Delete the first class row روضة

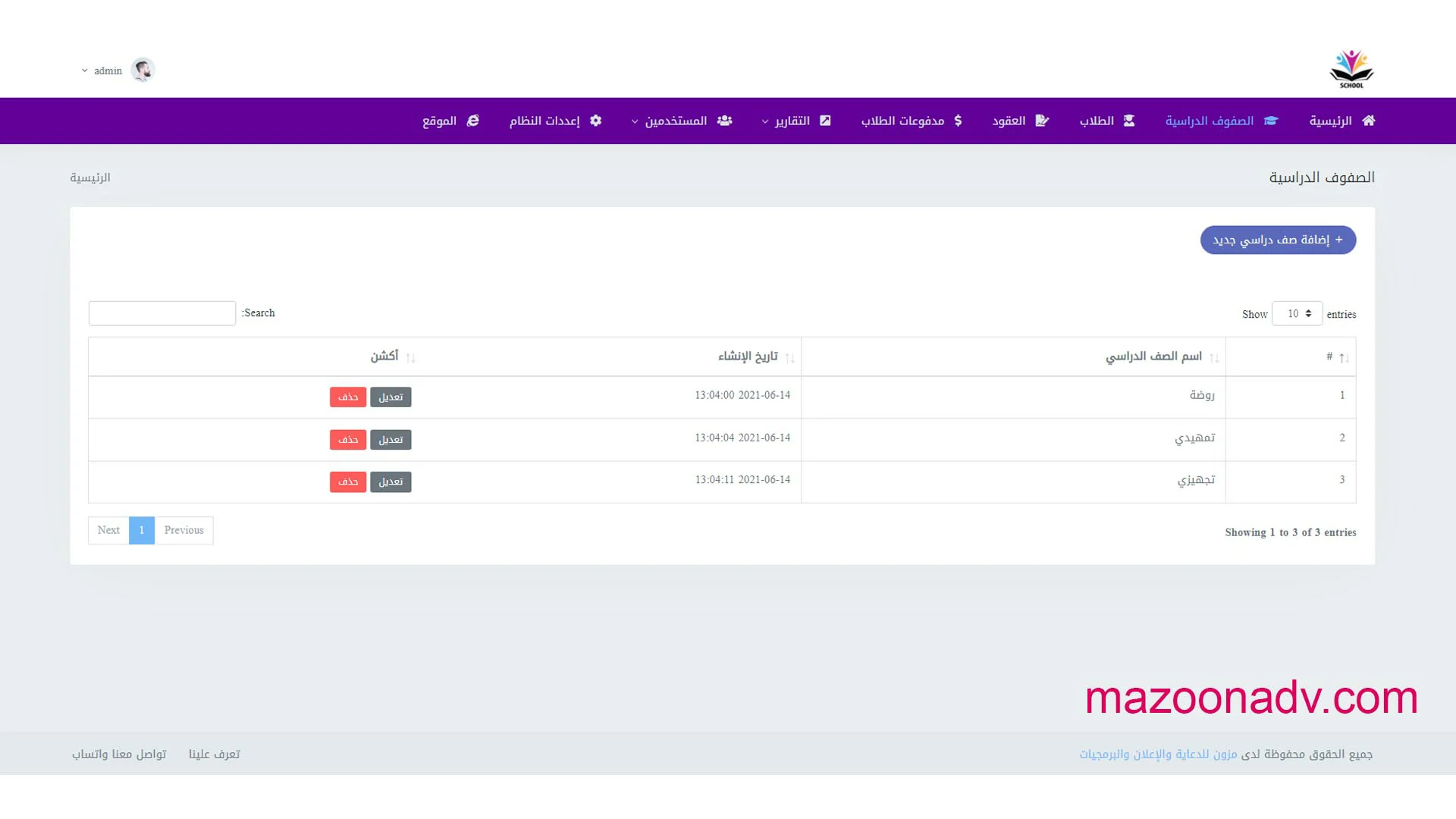coord(348,397)
